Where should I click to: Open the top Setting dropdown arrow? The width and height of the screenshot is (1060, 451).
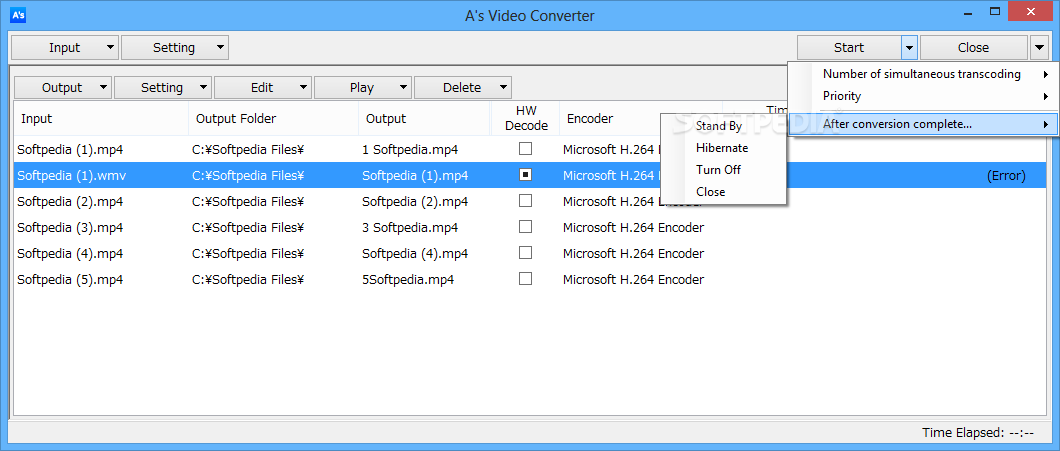point(220,47)
